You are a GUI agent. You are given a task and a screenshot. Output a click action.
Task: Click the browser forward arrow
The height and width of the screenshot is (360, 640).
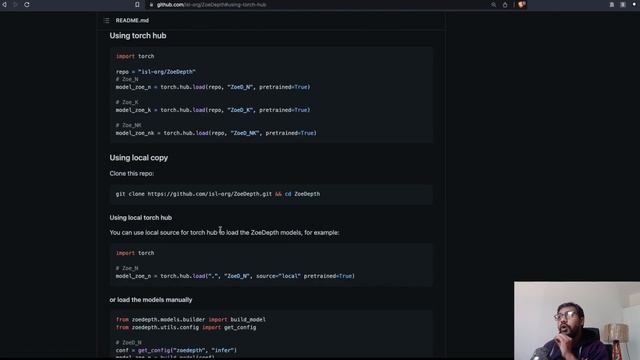click(x=16, y=4)
